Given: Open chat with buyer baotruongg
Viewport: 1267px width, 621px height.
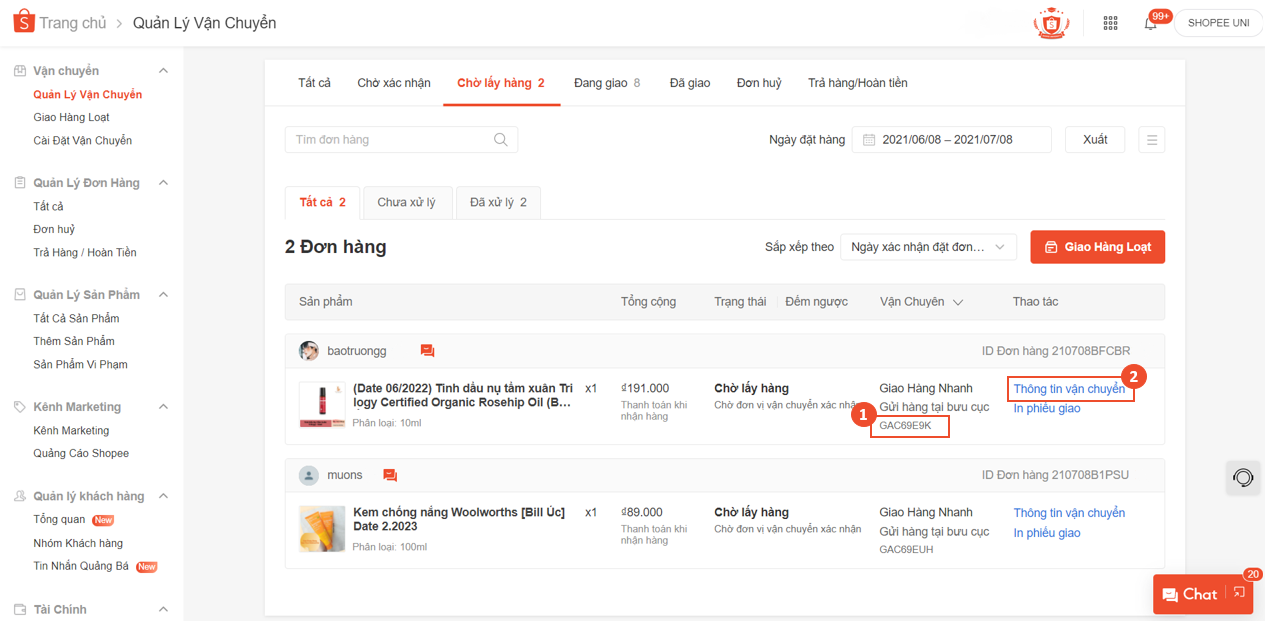Looking at the screenshot, I should [x=428, y=351].
